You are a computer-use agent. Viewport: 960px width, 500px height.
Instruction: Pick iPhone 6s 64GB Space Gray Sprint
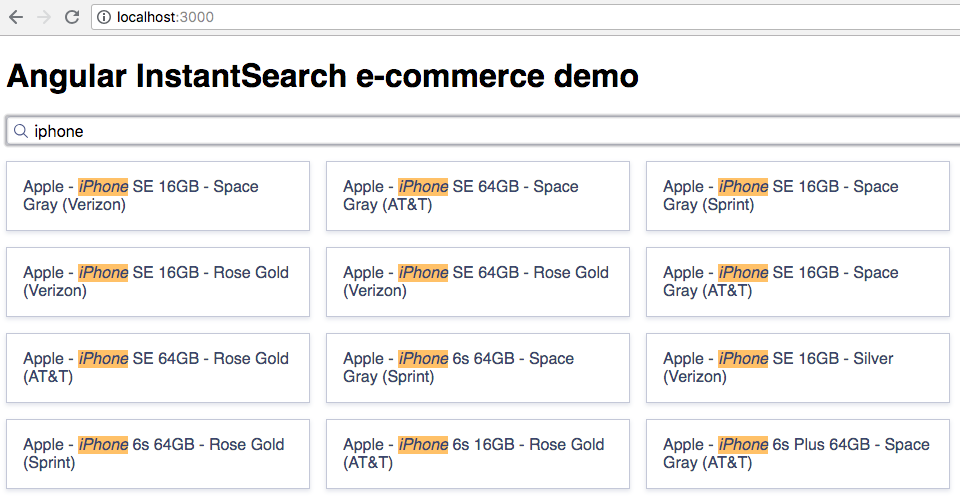pyautogui.click(x=477, y=368)
